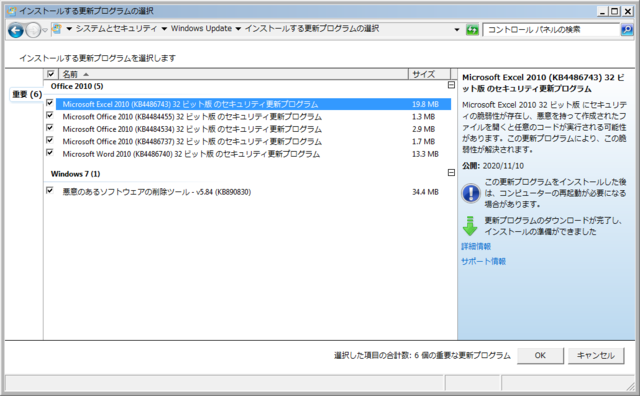Uncheck Office 2010 KB4484534 update
Viewport: 640px width, 396px height.
(50, 128)
